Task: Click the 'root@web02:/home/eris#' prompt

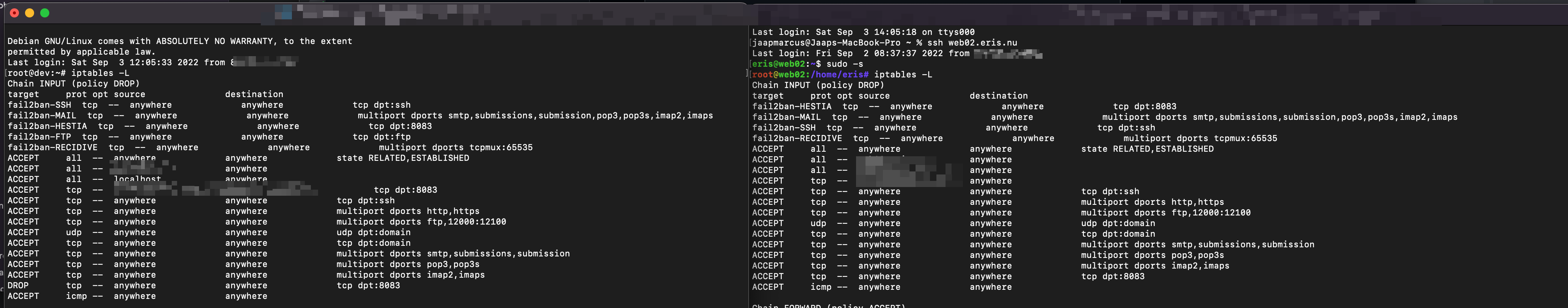Action: (x=810, y=75)
